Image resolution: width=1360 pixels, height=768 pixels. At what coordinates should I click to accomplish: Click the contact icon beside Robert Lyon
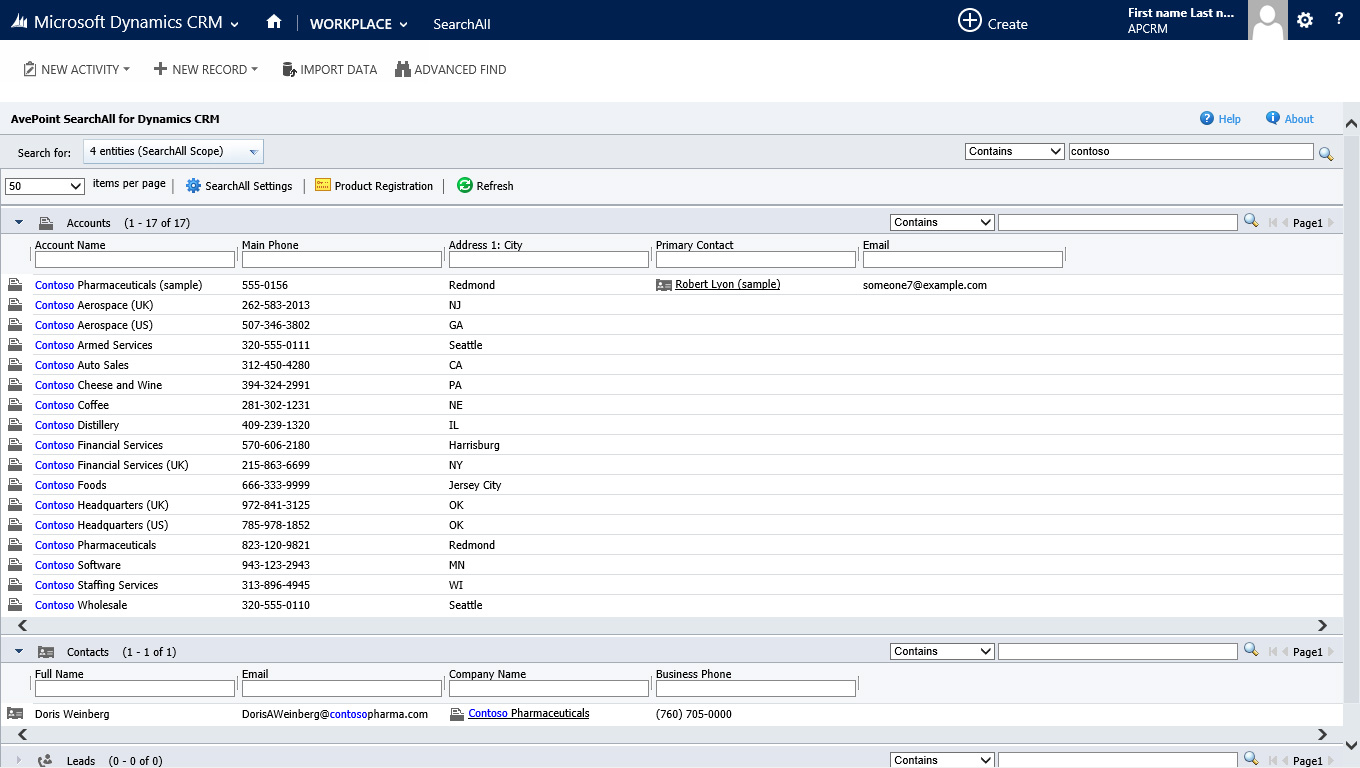[664, 285]
